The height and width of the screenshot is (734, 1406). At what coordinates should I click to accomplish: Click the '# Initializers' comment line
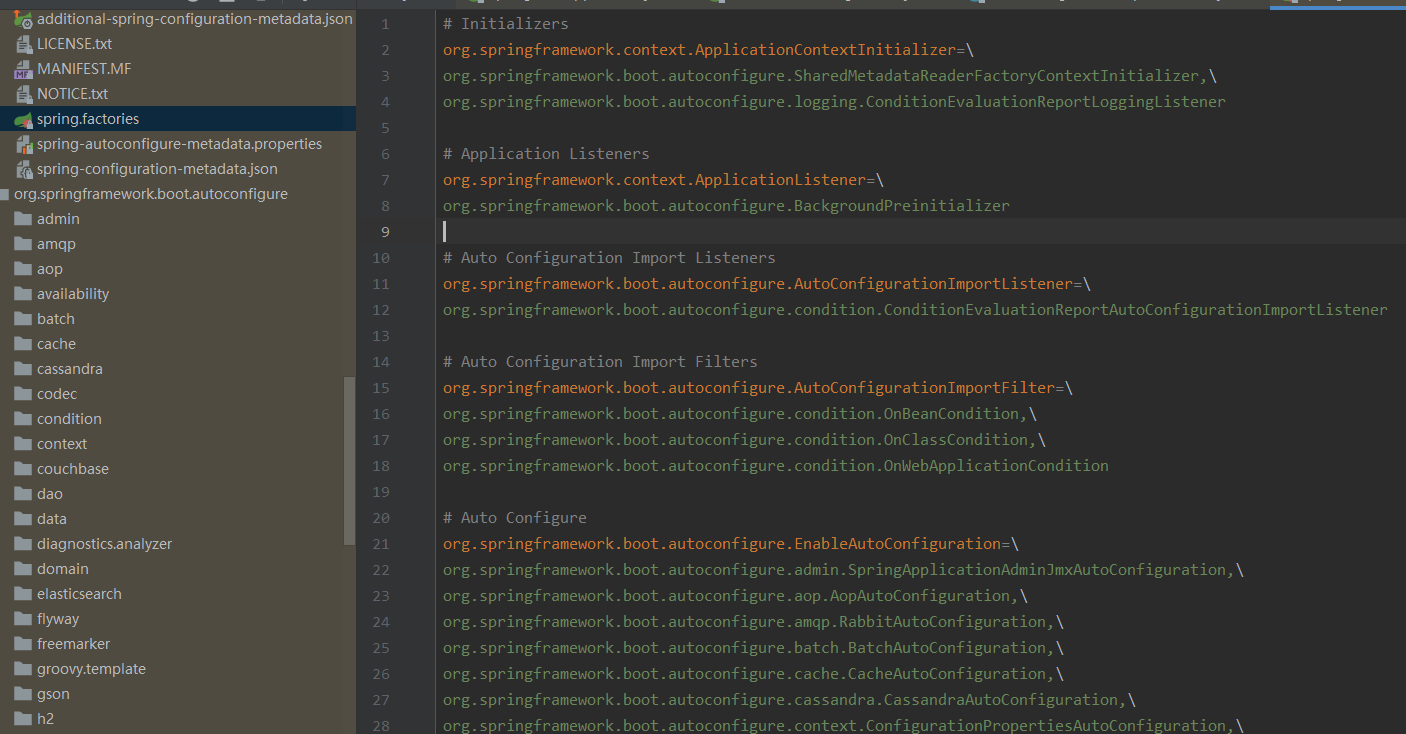(506, 24)
